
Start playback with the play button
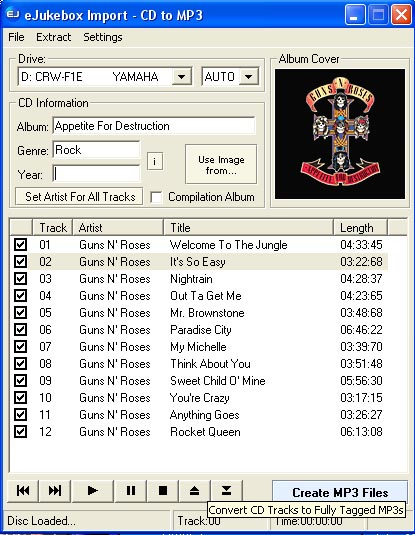(92, 491)
